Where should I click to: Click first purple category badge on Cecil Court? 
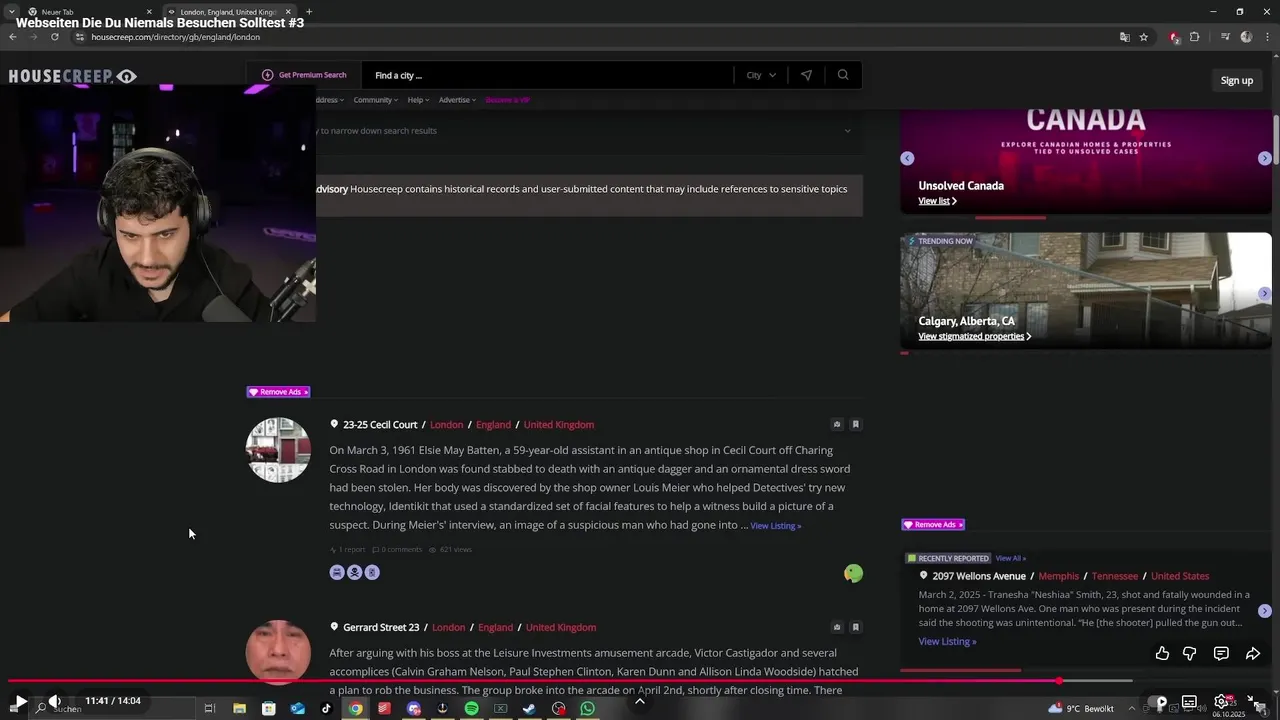337,572
